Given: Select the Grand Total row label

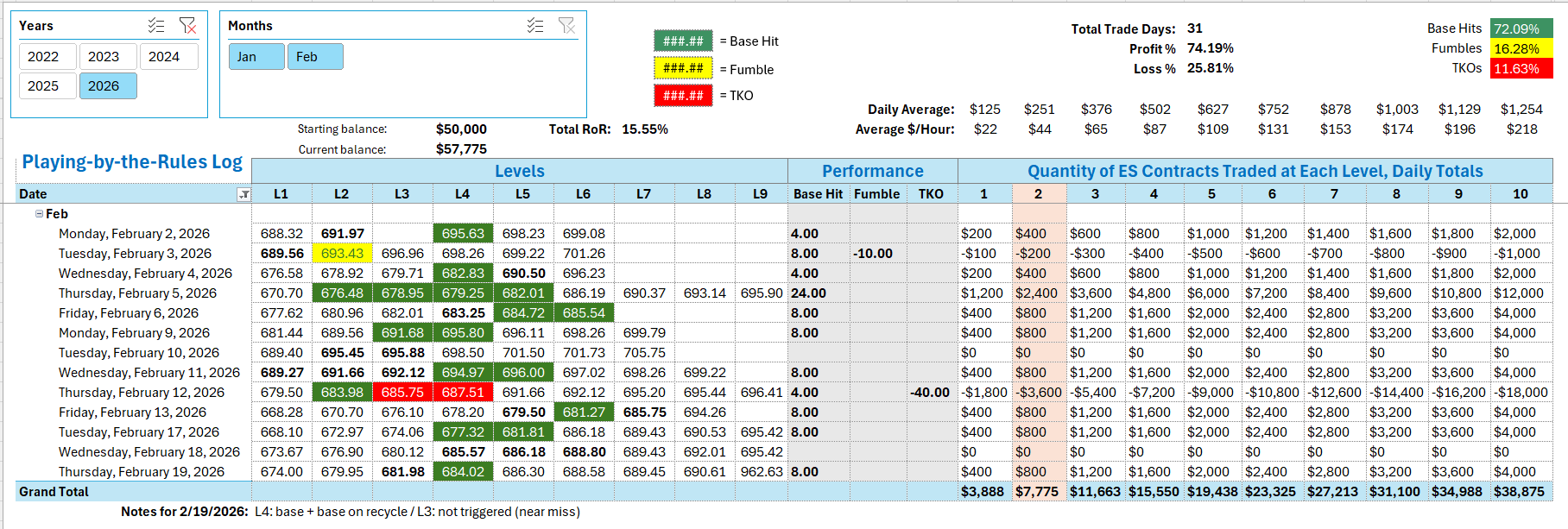Looking at the screenshot, I should (x=54, y=492).
